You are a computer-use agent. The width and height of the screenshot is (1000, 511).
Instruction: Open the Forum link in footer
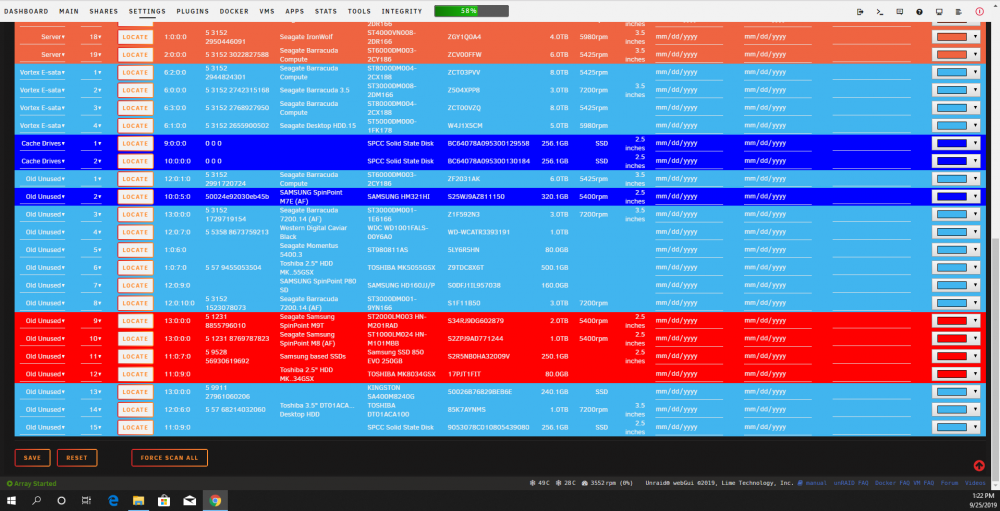tap(950, 484)
